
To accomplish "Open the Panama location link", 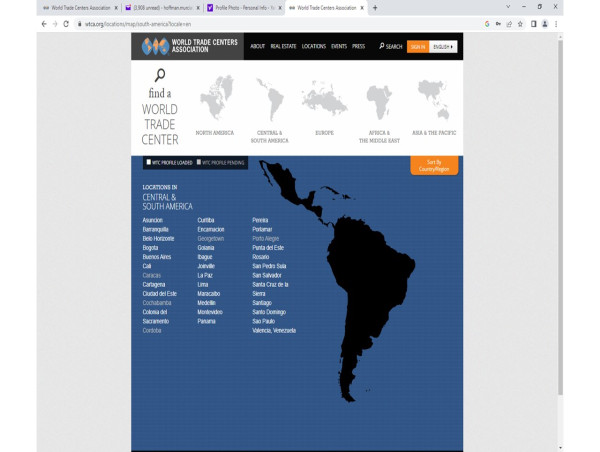I will [207, 321].
